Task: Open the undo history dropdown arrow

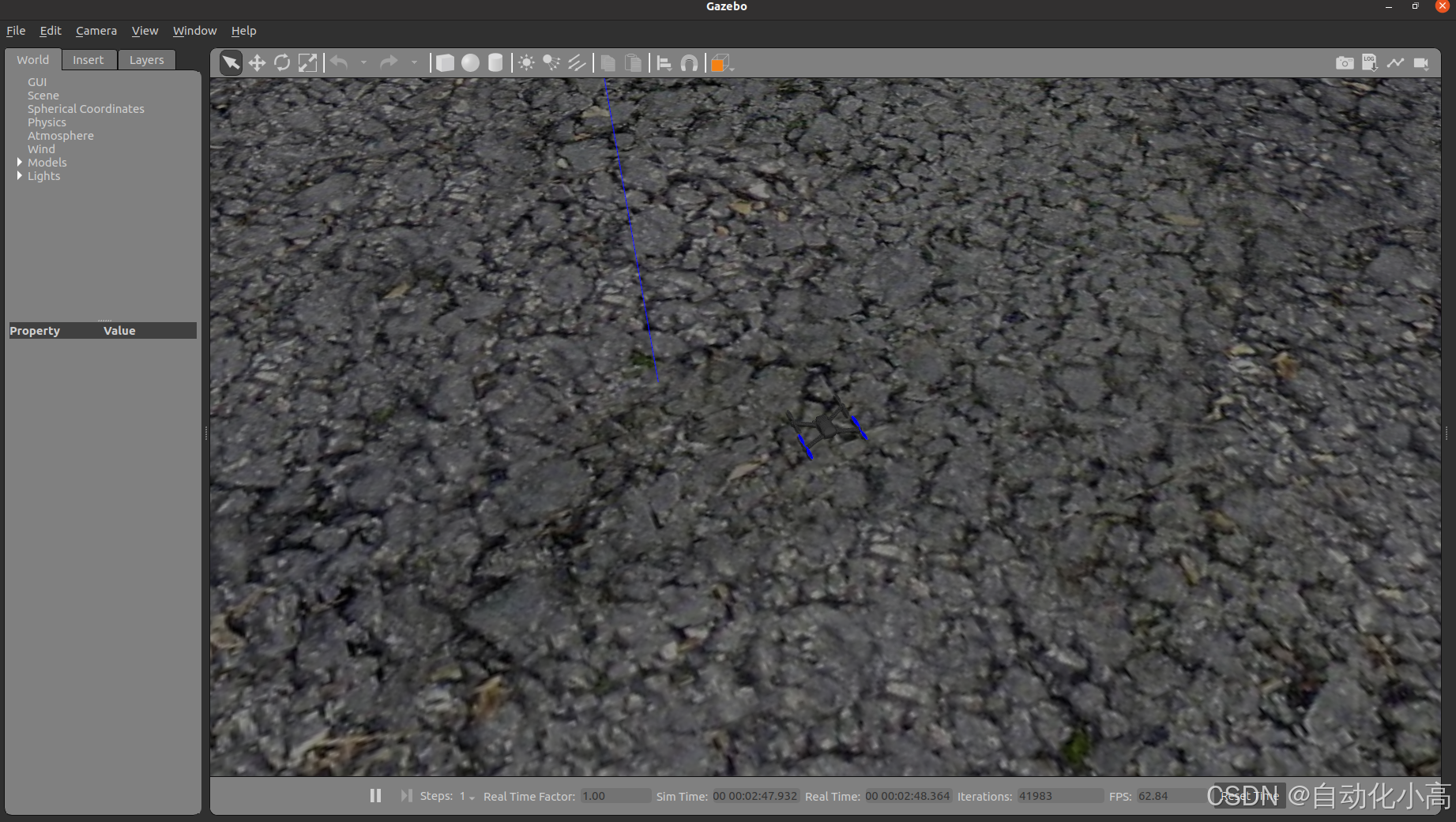Action: (363, 62)
